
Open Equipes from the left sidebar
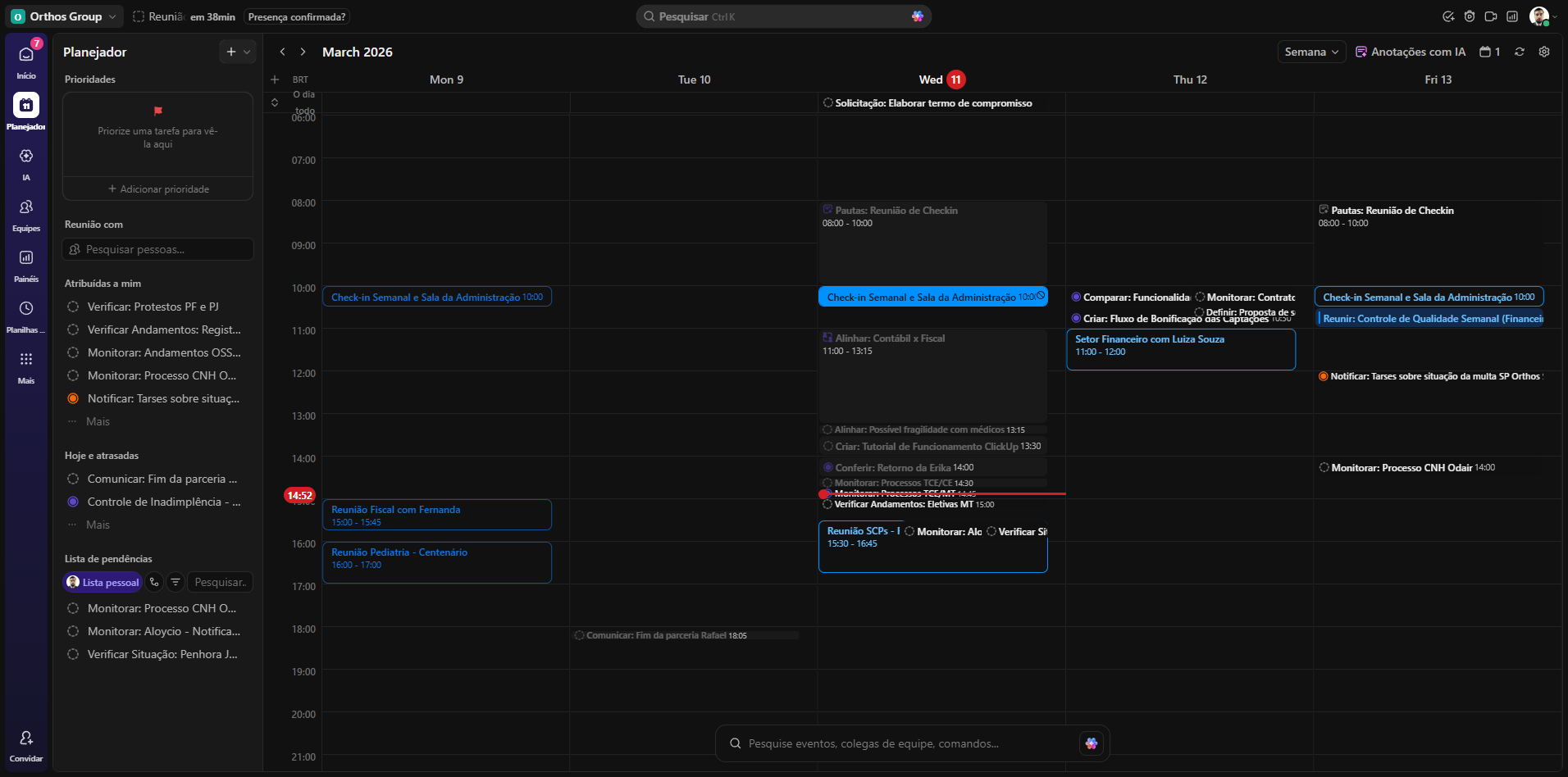pos(26,208)
